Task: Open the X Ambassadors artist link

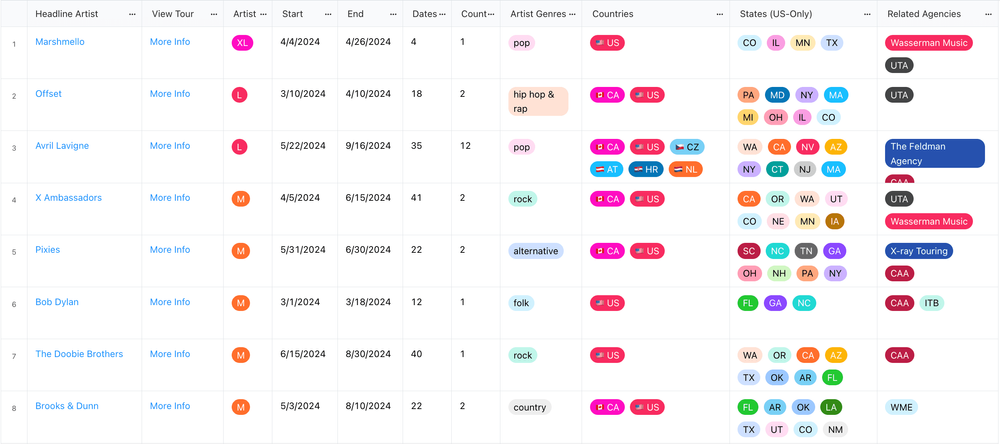Action: 68,198
